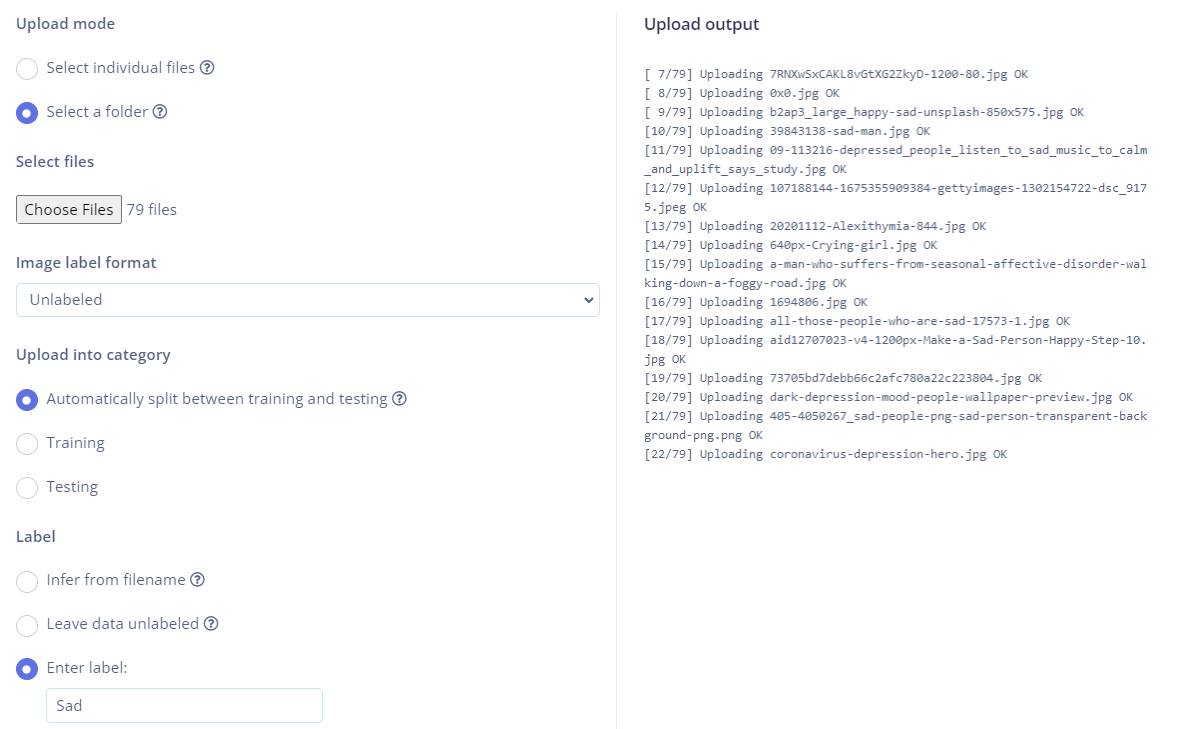Click the Upload output heading
Viewport: 1193px width, 729px height.
[x=701, y=24]
